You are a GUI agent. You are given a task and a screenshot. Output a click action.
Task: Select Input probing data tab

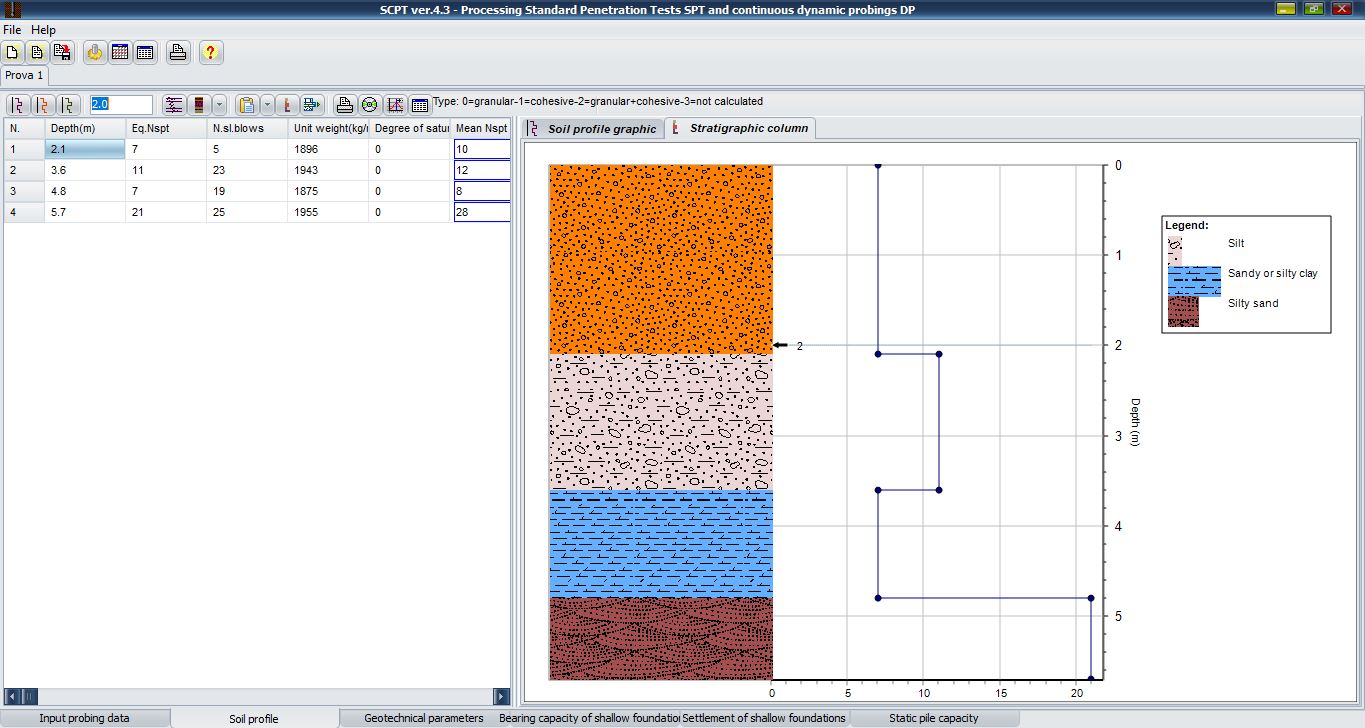pos(84,718)
